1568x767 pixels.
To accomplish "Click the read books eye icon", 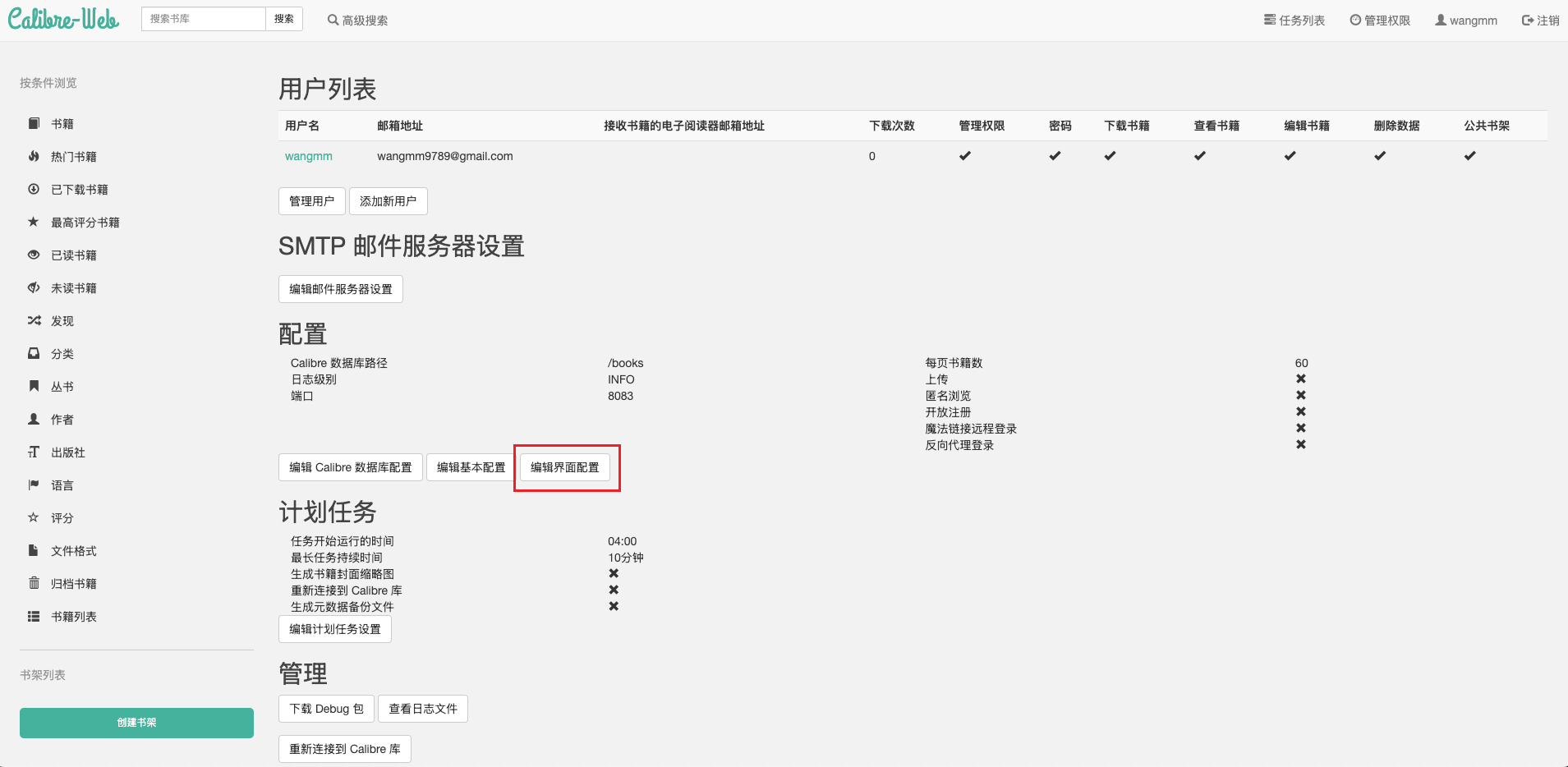I will pos(34,255).
